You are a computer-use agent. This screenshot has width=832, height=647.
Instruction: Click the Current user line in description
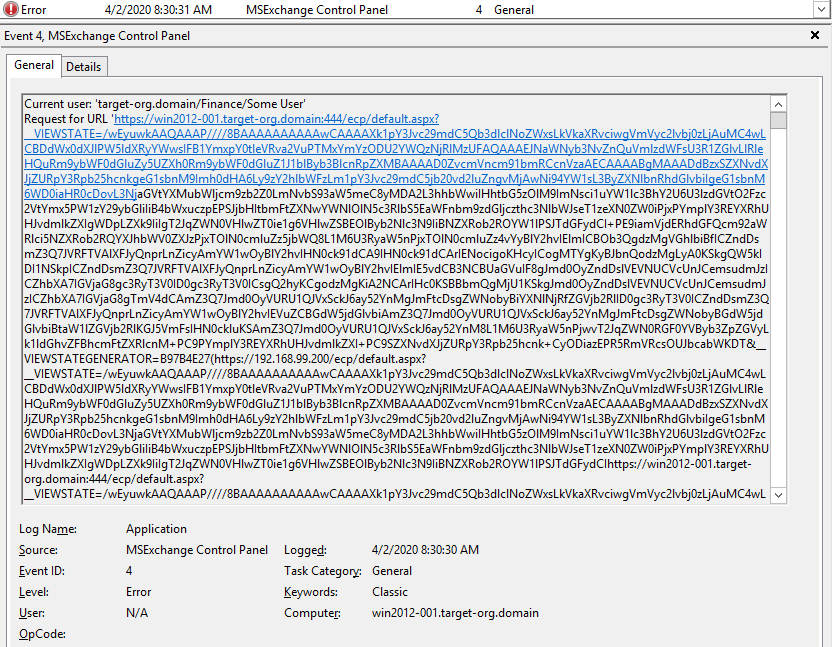[x=164, y=103]
